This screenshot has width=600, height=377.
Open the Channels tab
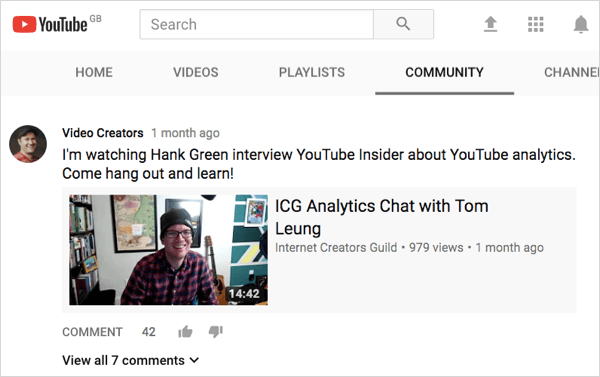(571, 72)
